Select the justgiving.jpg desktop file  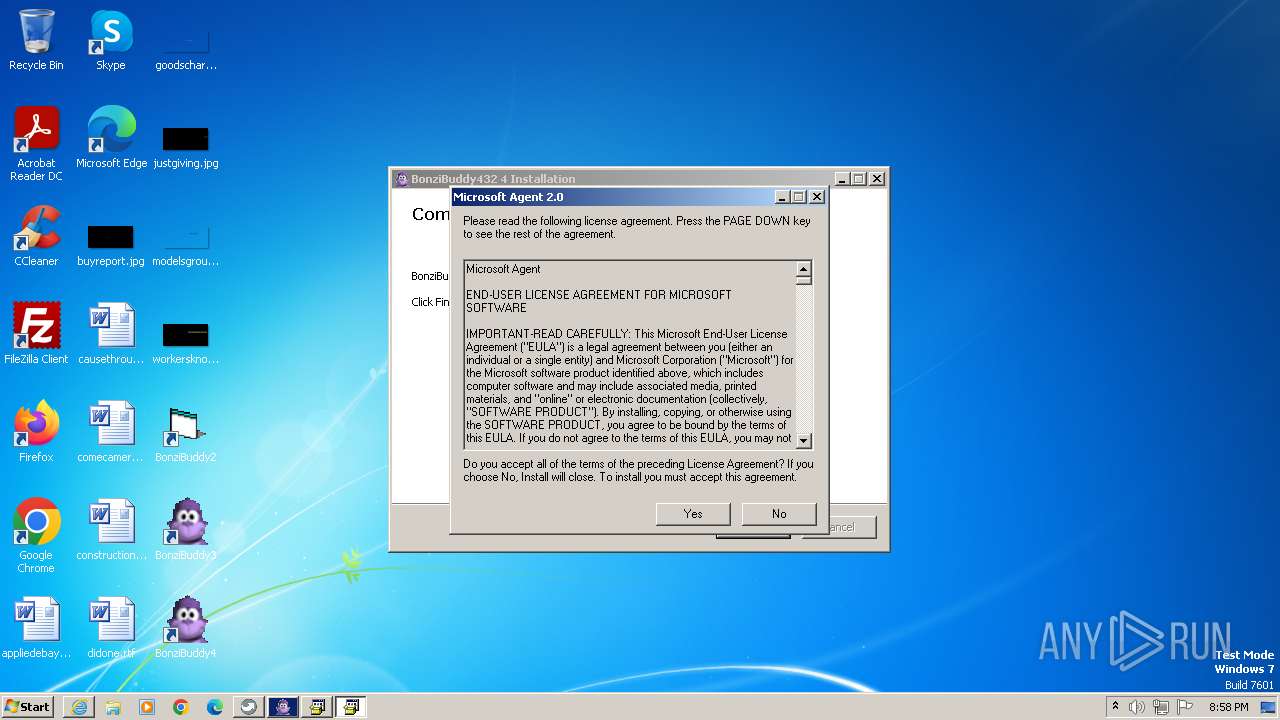186,146
